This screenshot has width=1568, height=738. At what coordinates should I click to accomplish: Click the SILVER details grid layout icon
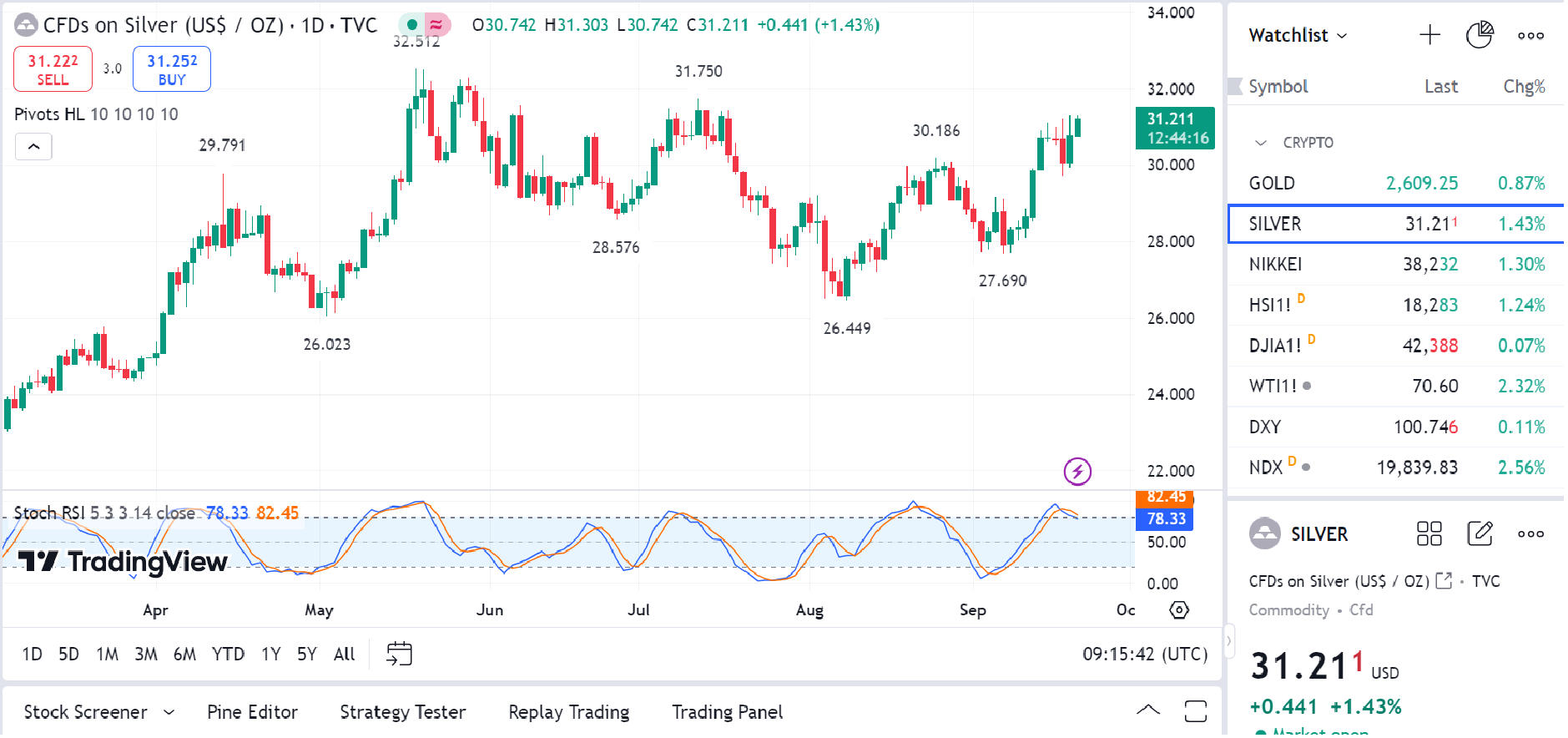(x=1429, y=533)
